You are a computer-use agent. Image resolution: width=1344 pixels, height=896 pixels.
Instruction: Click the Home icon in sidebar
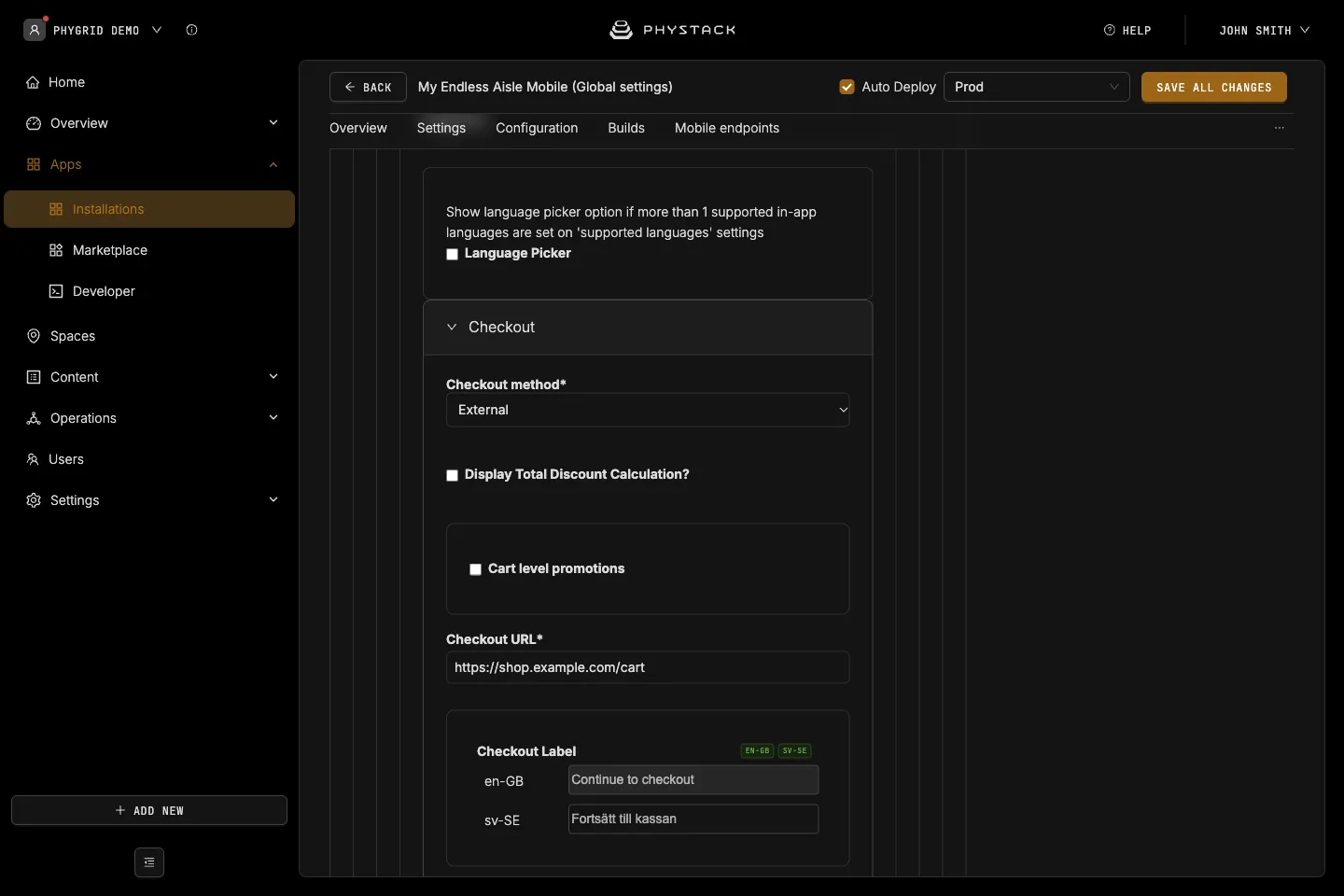click(x=33, y=82)
